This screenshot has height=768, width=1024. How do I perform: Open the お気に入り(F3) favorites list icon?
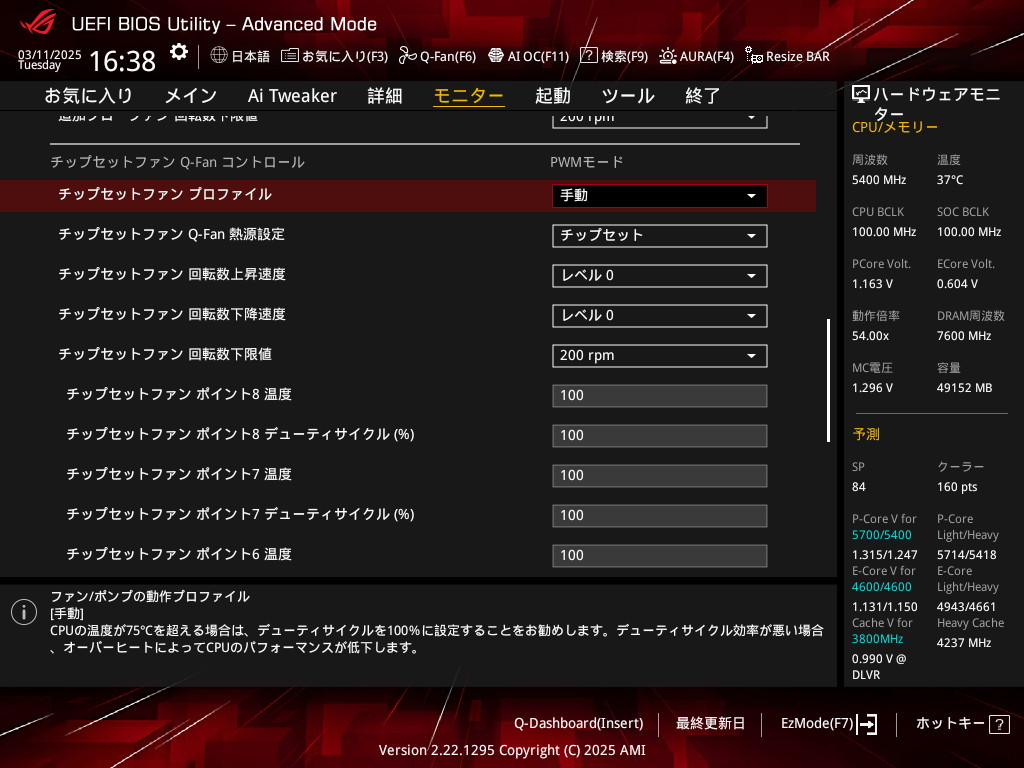coord(290,56)
